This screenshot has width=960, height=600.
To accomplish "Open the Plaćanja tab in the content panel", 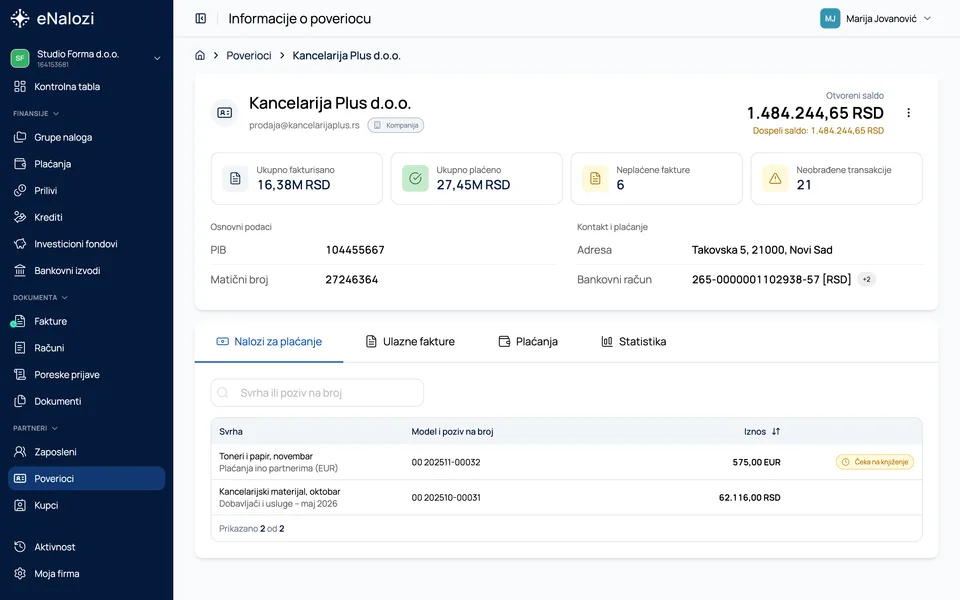I will pos(528,342).
